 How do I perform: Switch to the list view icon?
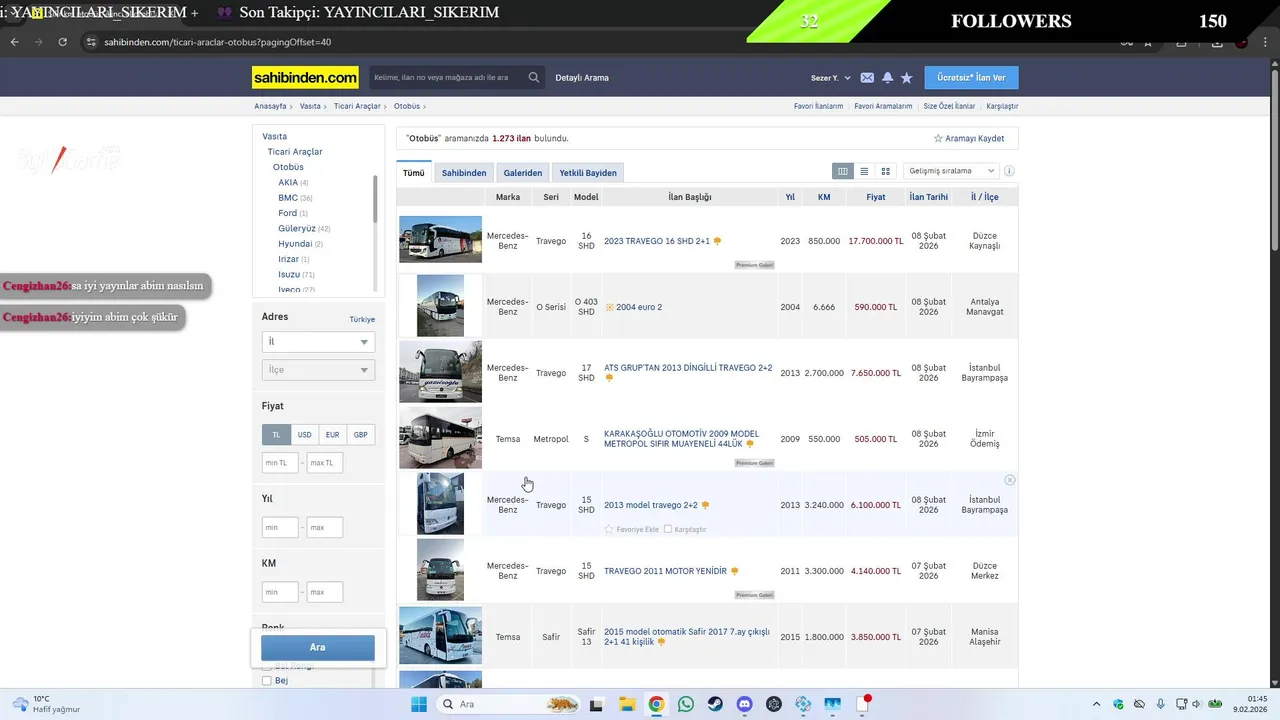tap(864, 171)
